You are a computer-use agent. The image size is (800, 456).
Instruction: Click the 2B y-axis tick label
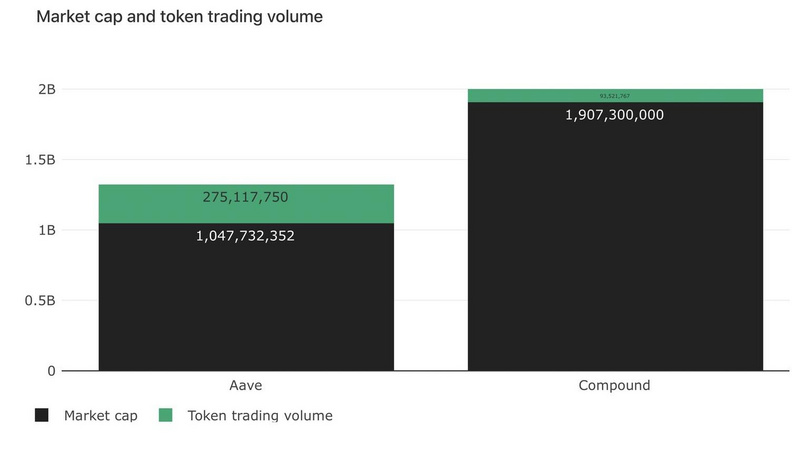(46, 89)
